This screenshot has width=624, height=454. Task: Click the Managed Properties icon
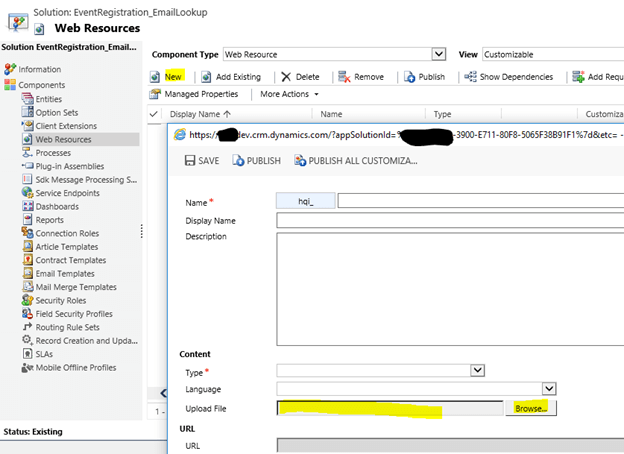[155, 94]
